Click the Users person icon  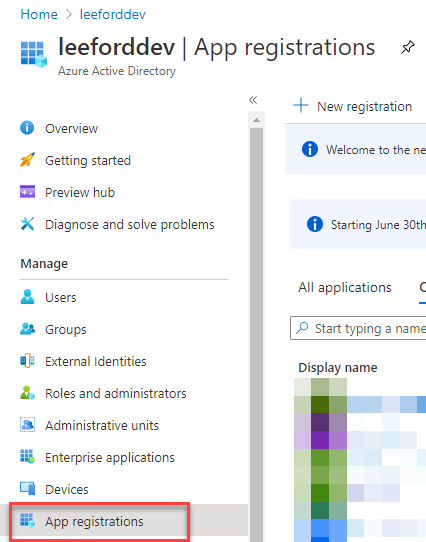tap(27, 297)
